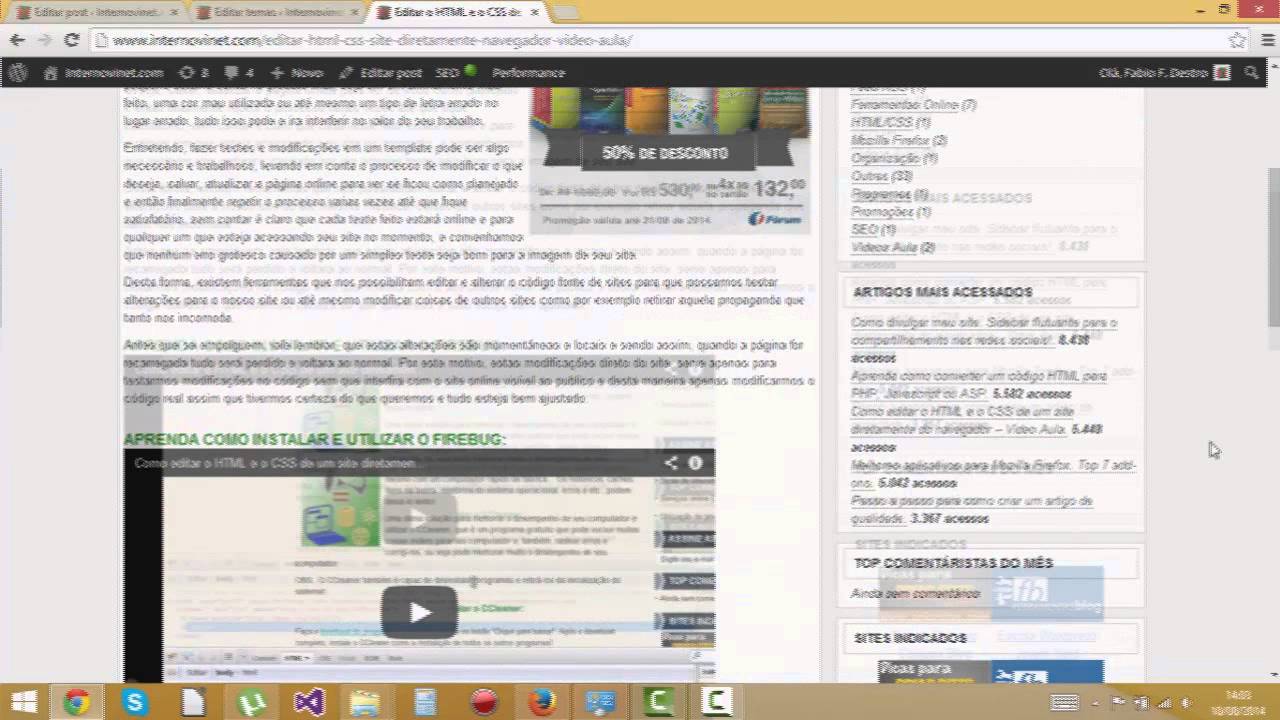1280x720 pixels.
Task: Open the Windows Start button
Action: click(24, 703)
